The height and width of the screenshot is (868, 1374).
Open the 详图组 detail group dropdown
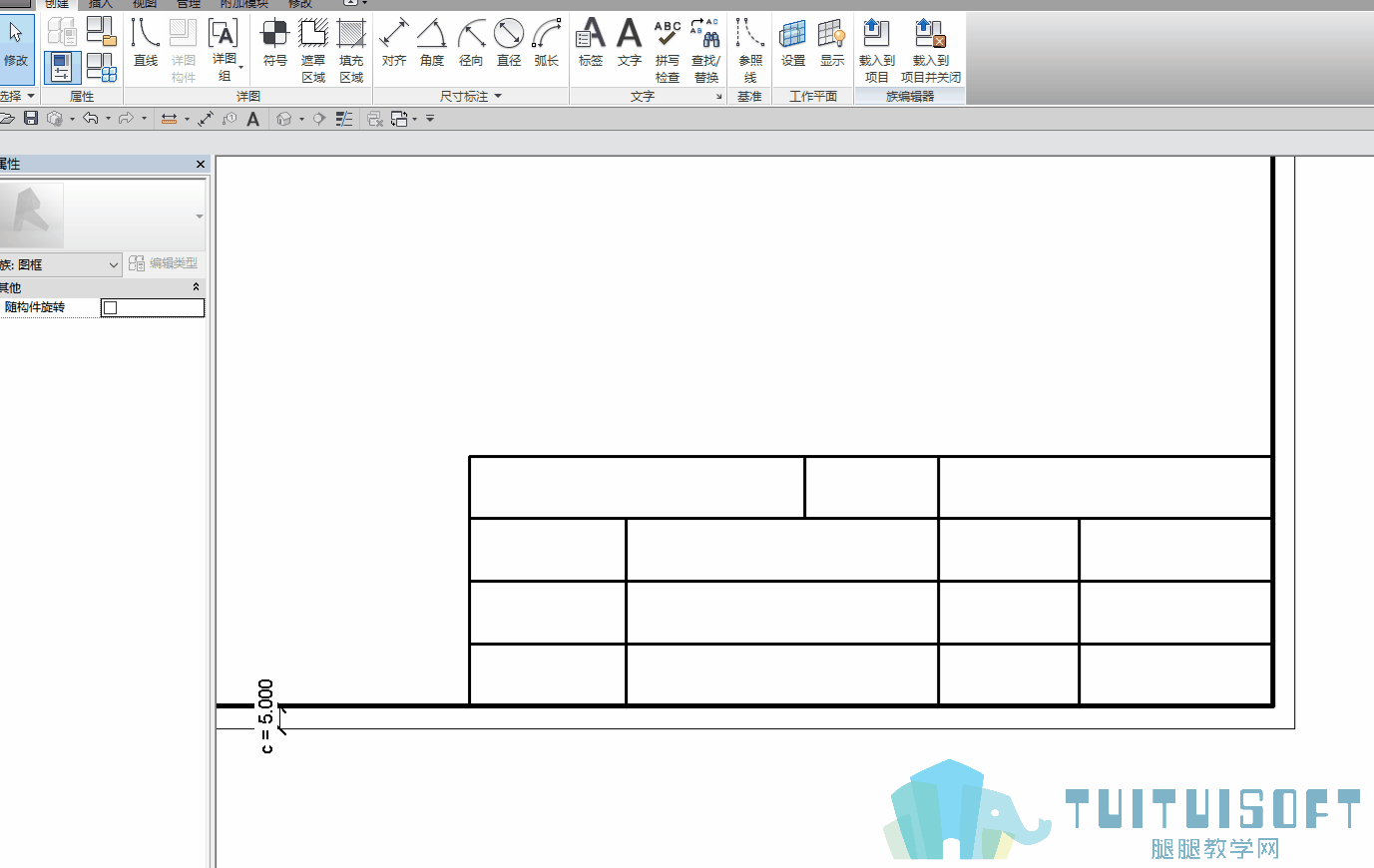click(x=224, y=50)
